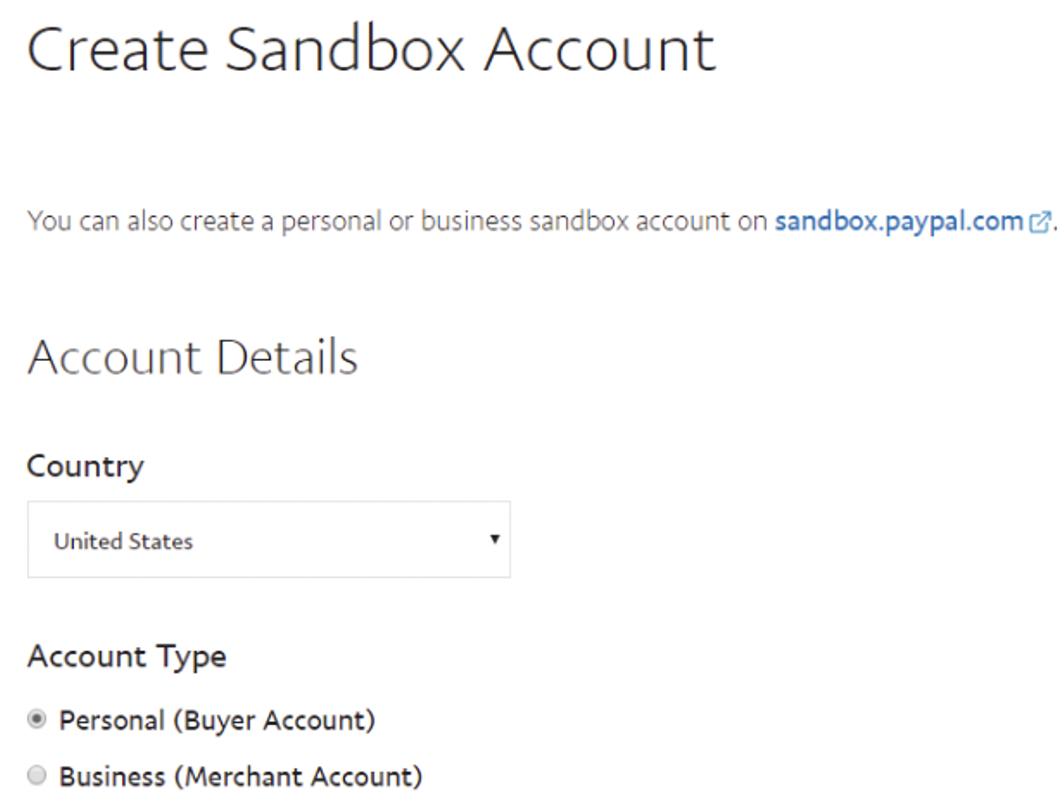This screenshot has height=810, width=1064.
Task: Click the word 'Create' in the page title
Action: tap(117, 48)
